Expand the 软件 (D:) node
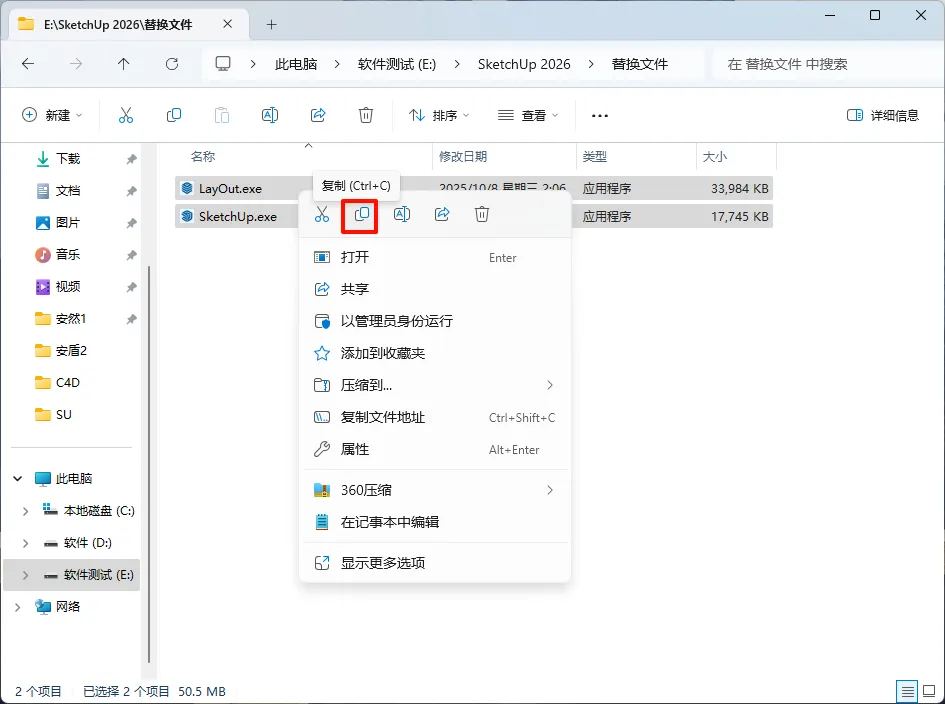The width and height of the screenshot is (945, 704). coord(25,543)
